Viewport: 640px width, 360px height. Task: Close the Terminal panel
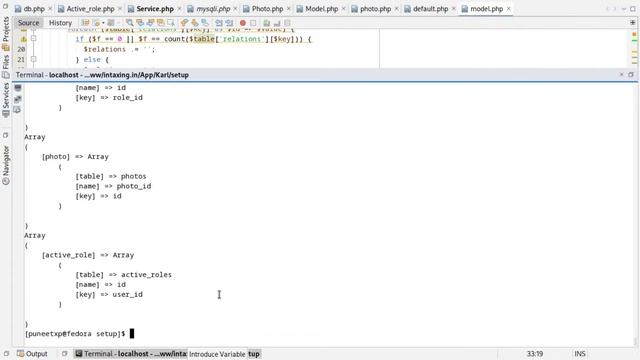(x=621, y=75)
